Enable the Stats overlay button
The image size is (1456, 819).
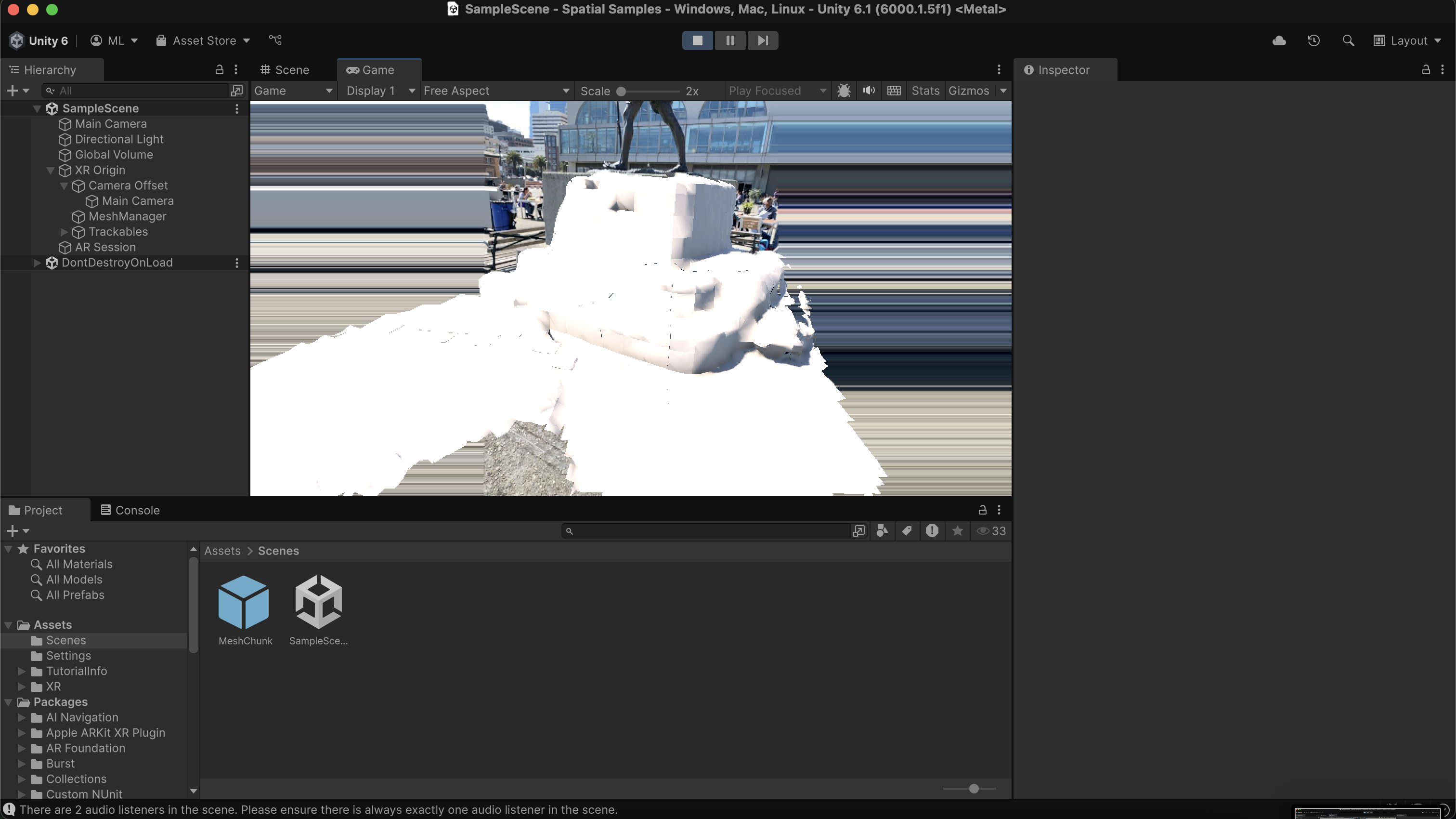[925, 91]
